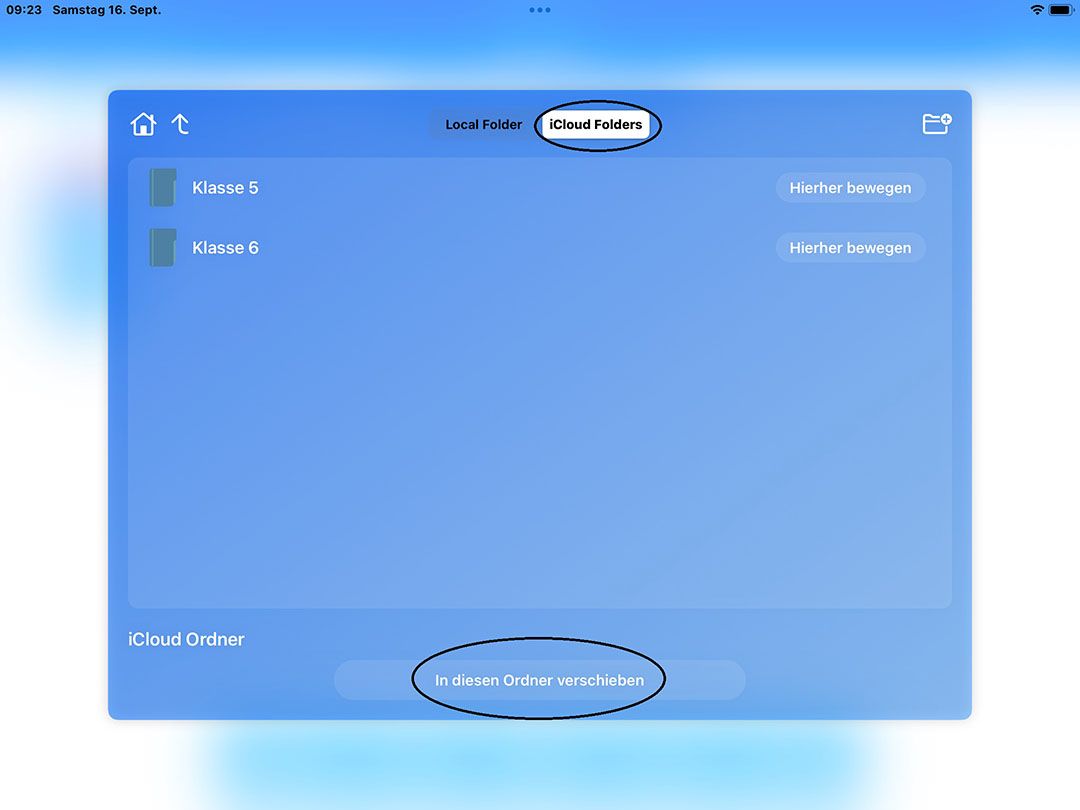Tap In diesen Ordner verschieben
This screenshot has width=1080, height=810.
pos(539,680)
